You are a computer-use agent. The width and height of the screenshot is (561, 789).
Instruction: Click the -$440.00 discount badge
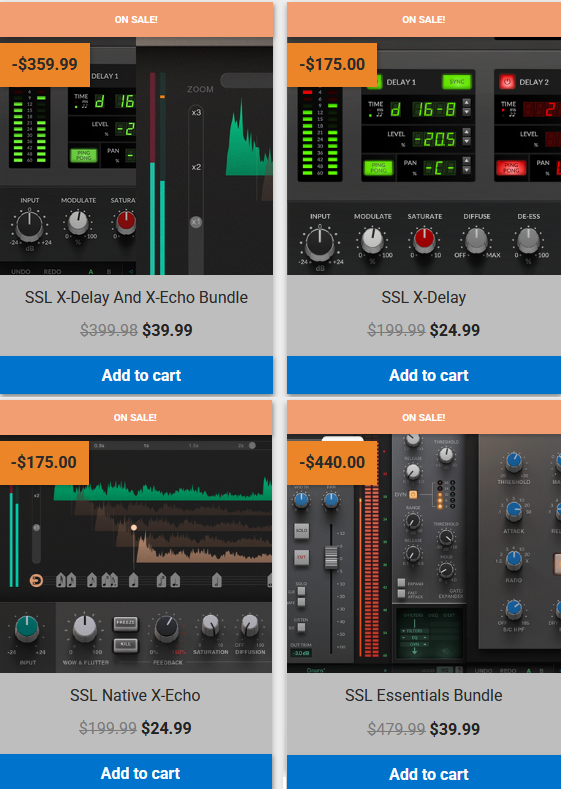click(x=332, y=462)
